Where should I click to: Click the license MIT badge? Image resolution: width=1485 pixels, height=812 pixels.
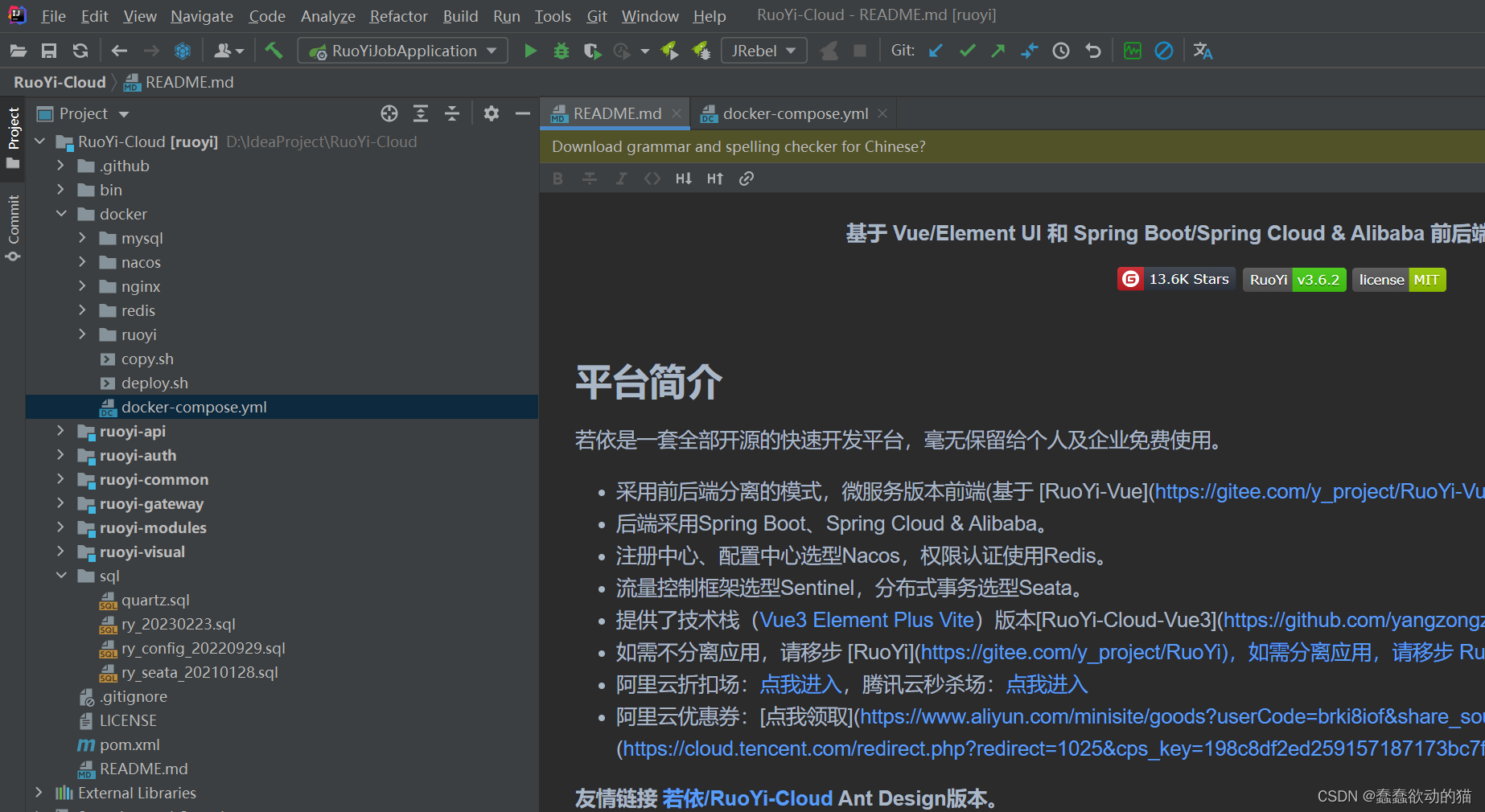pyautogui.click(x=1399, y=280)
